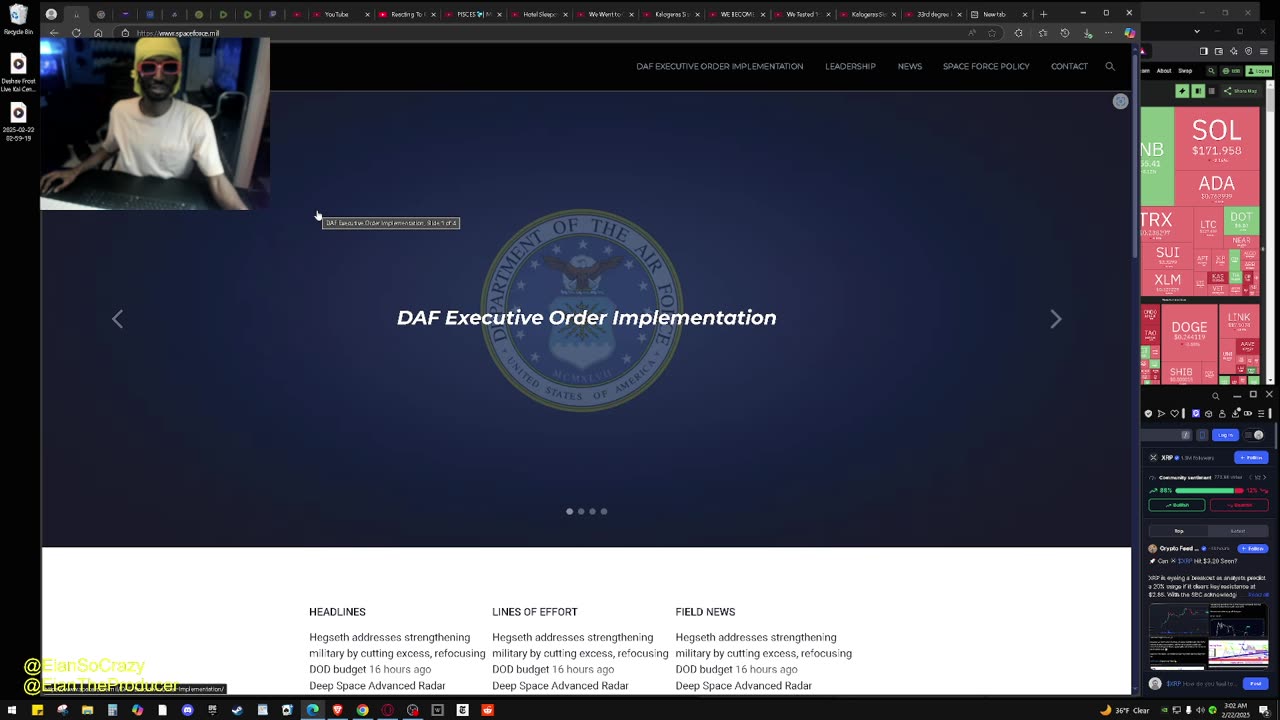Click the browser home icon
Screen dimensions: 1280x720
click(x=98, y=33)
